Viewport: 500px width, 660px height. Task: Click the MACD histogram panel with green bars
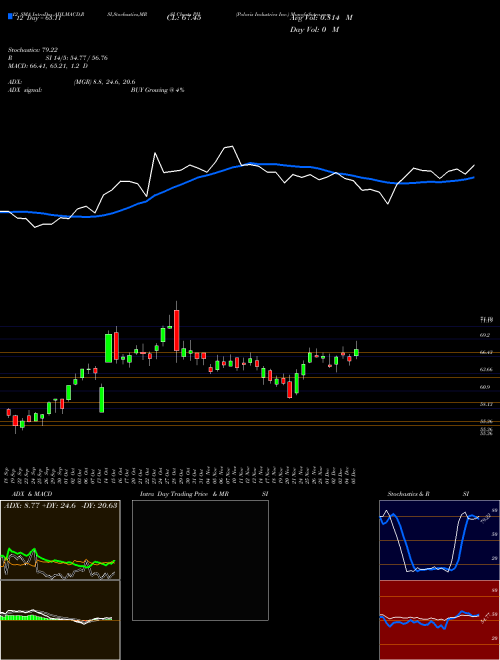(60, 620)
